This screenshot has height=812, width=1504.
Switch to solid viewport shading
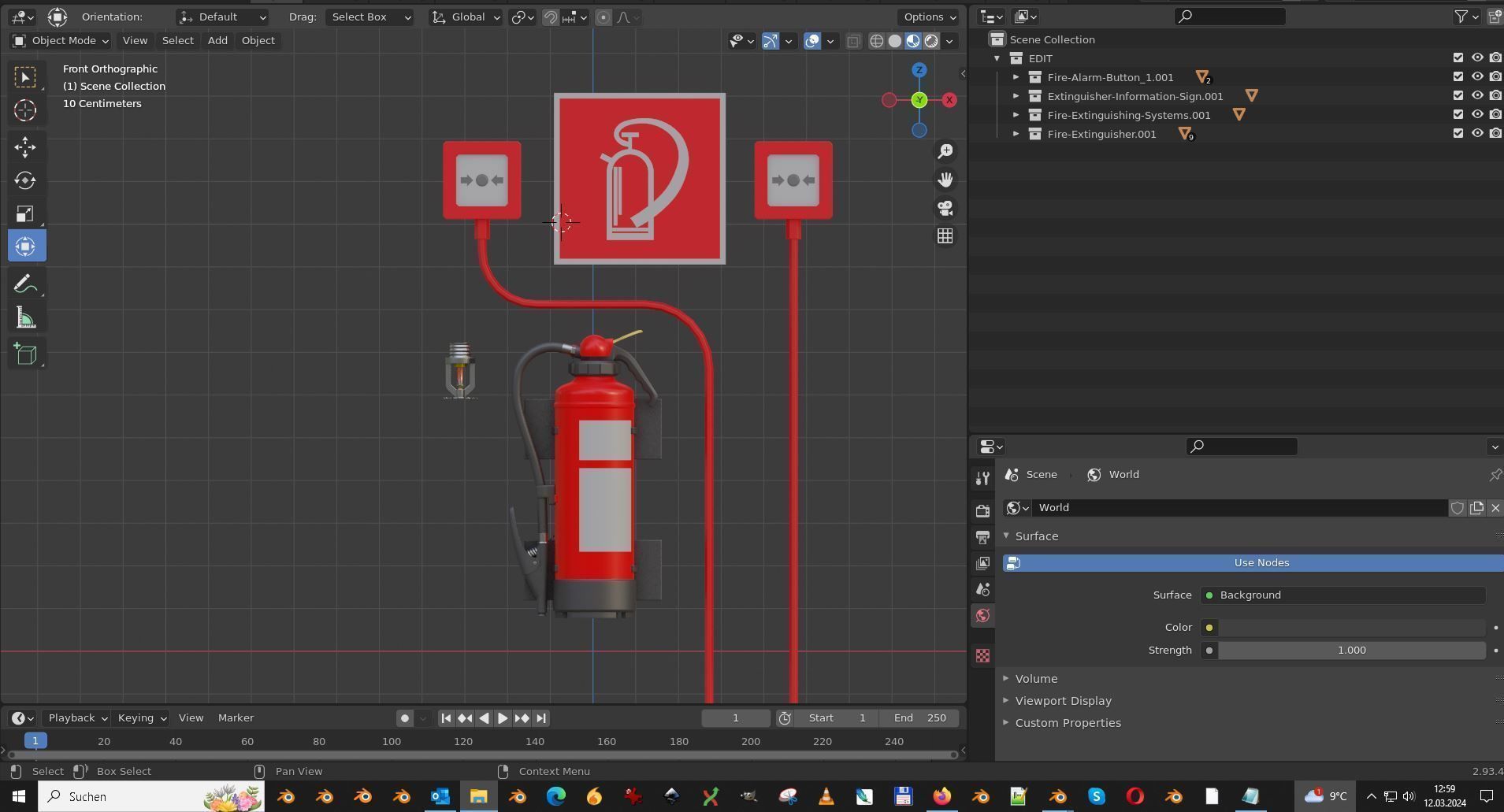895,41
